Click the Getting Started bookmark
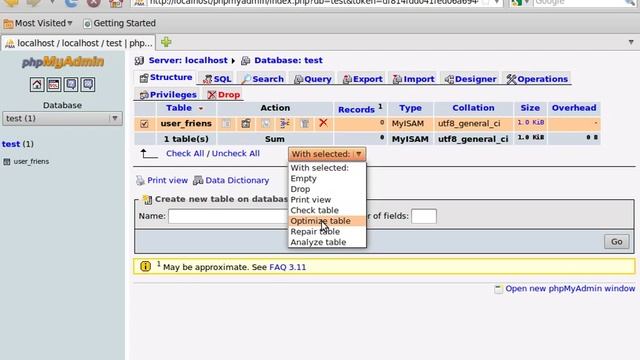Viewport: 640px width, 360px height. (120, 23)
